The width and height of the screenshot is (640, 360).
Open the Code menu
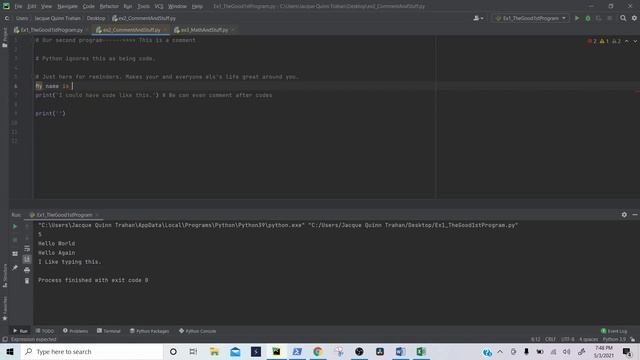[x=88, y=6]
